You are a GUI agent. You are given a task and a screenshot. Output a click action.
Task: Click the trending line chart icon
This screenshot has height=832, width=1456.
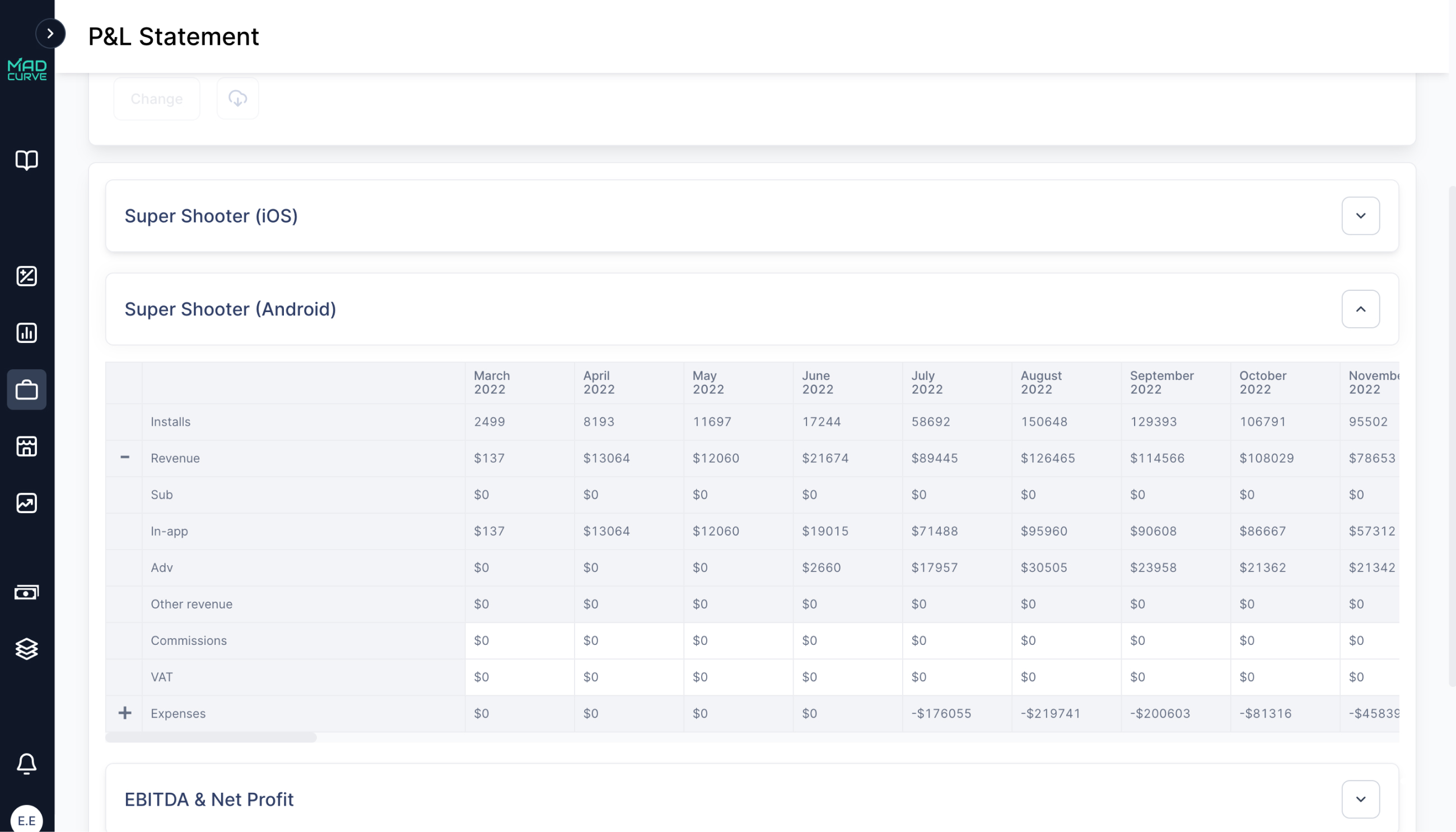26,503
